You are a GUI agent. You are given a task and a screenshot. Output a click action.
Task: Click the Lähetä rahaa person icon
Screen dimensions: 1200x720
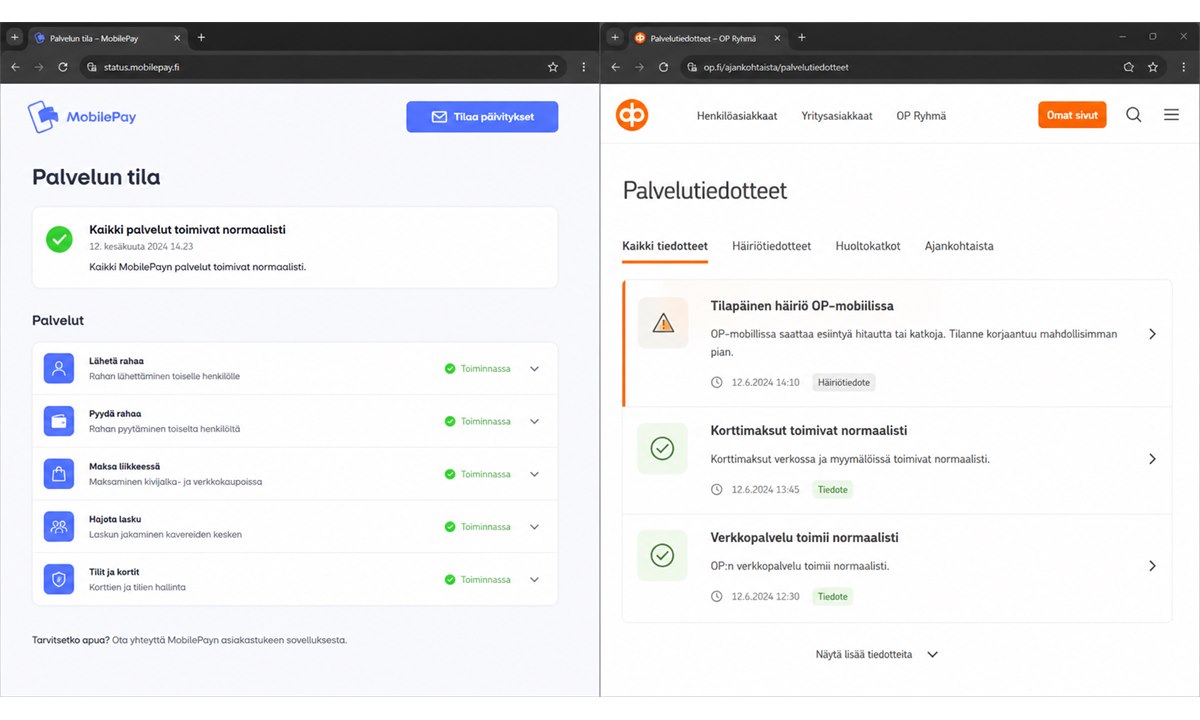coord(59,368)
